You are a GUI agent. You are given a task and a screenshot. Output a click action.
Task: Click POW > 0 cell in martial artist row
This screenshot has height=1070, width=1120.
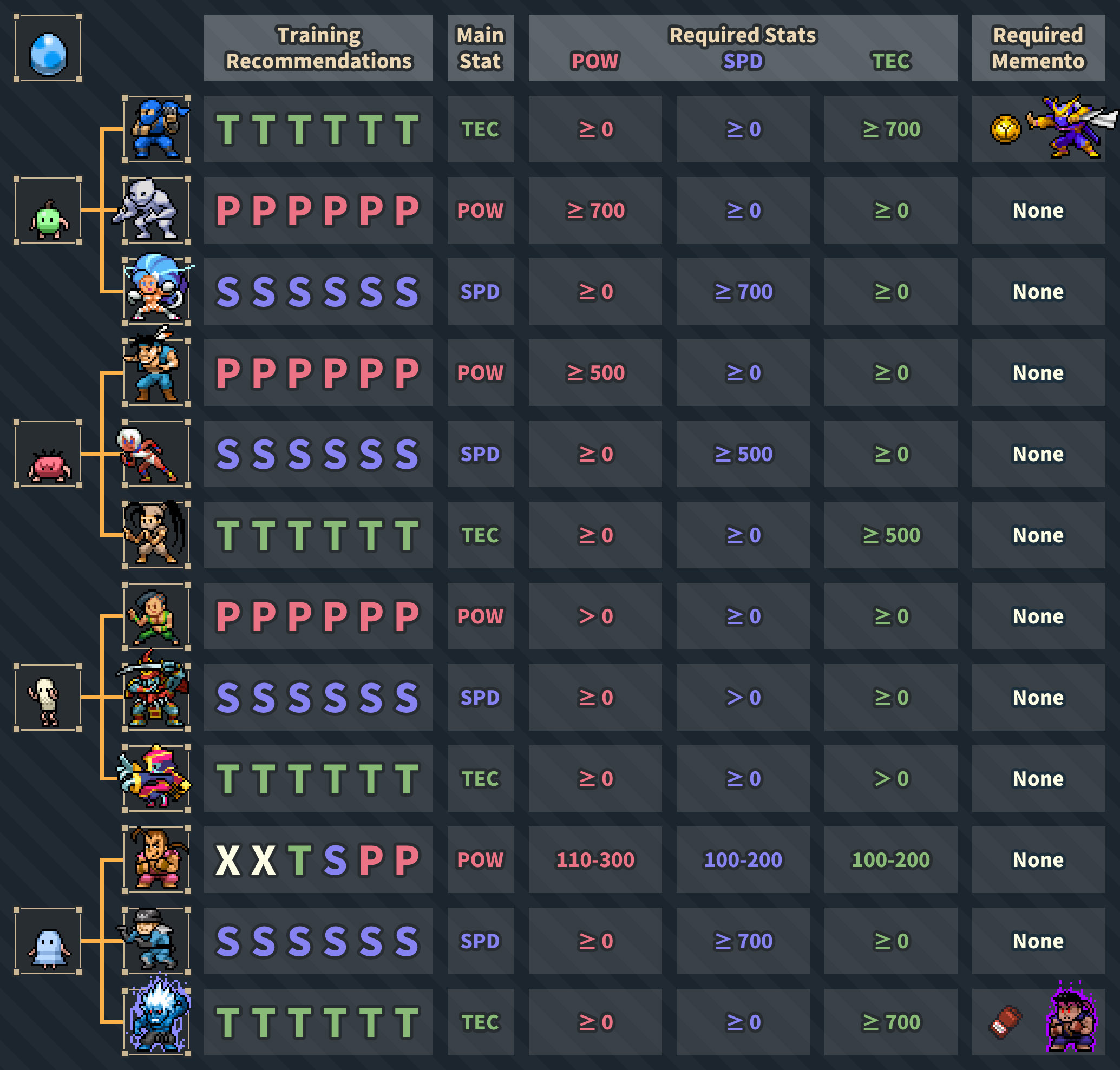[x=595, y=616]
